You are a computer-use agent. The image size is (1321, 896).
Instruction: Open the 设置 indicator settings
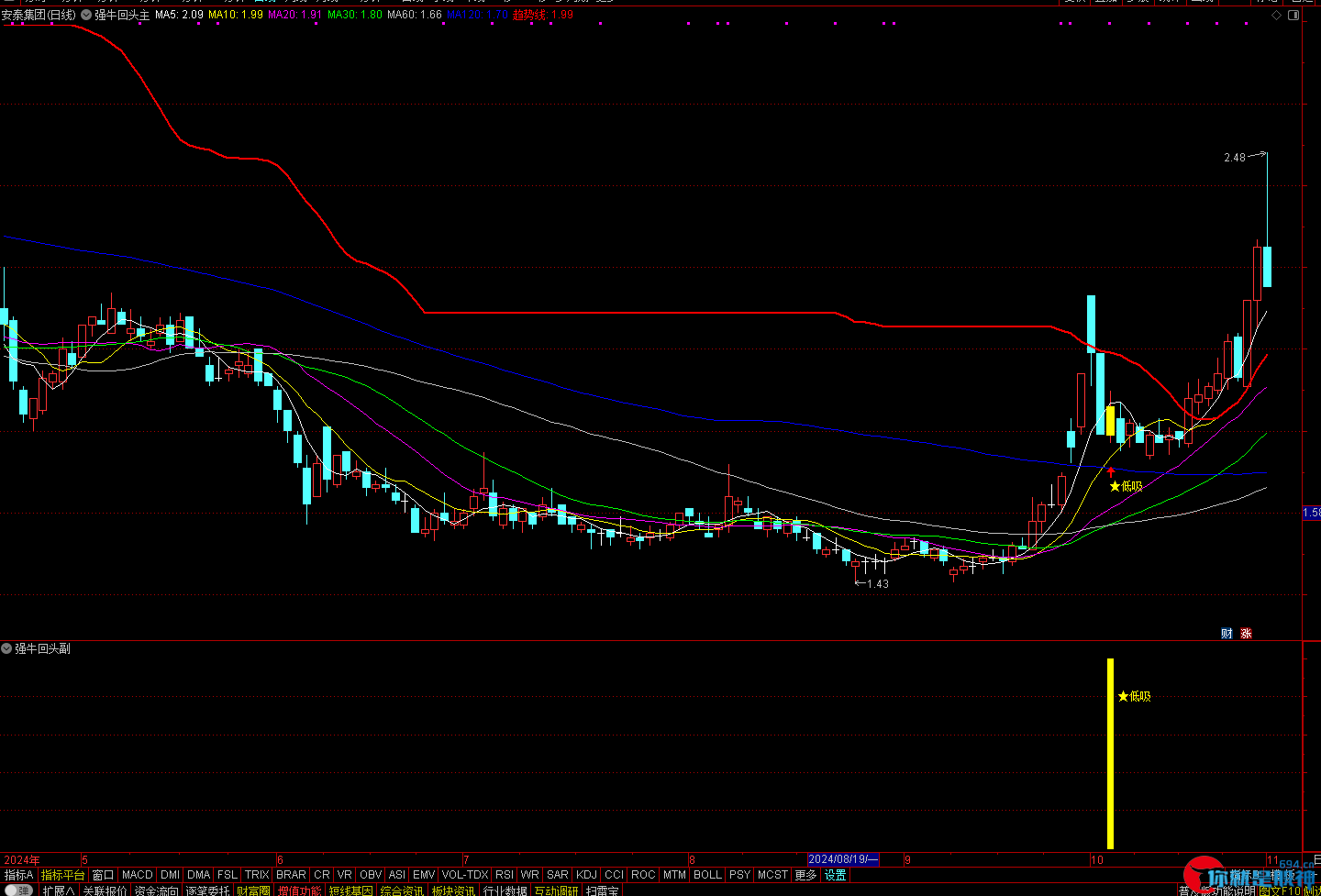click(x=835, y=875)
